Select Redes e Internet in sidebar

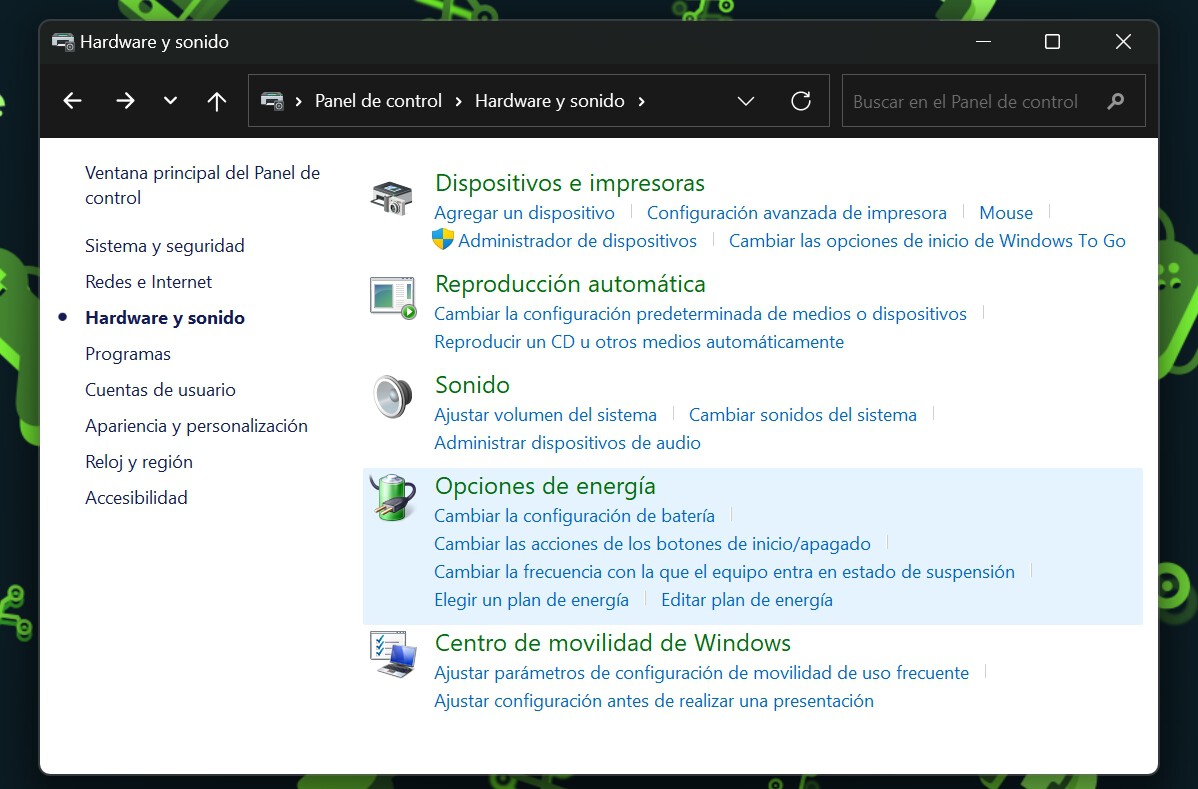click(x=149, y=282)
